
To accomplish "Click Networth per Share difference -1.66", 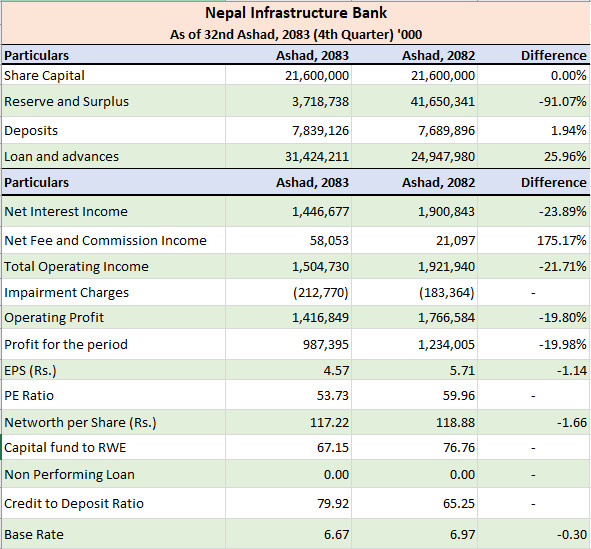I will point(572,423).
